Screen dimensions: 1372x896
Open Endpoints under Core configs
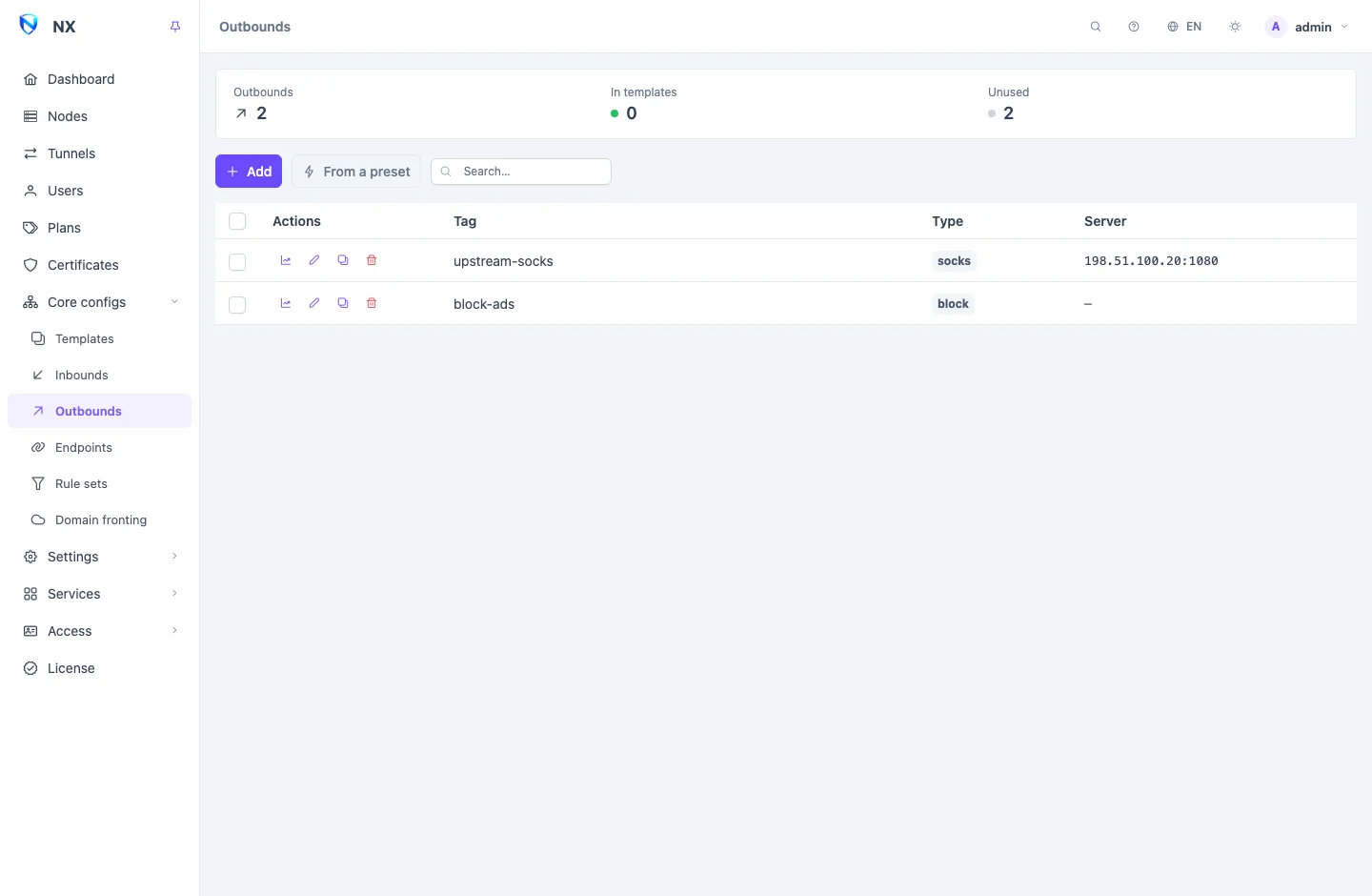(99, 447)
